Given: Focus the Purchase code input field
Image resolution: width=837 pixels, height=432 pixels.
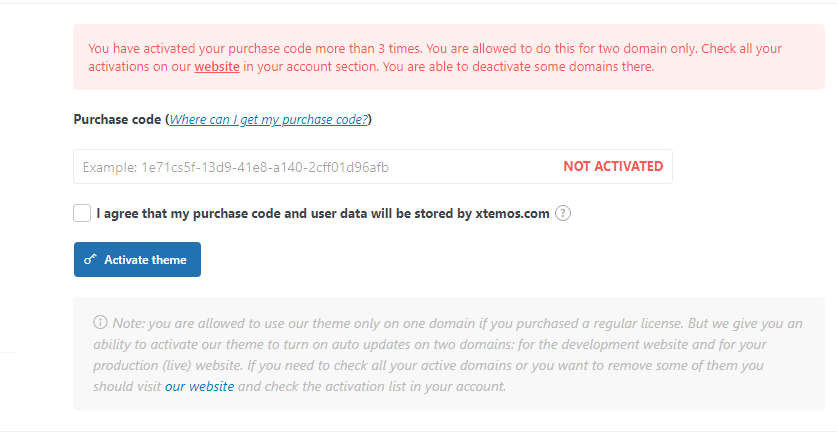Looking at the screenshot, I should click(x=373, y=167).
